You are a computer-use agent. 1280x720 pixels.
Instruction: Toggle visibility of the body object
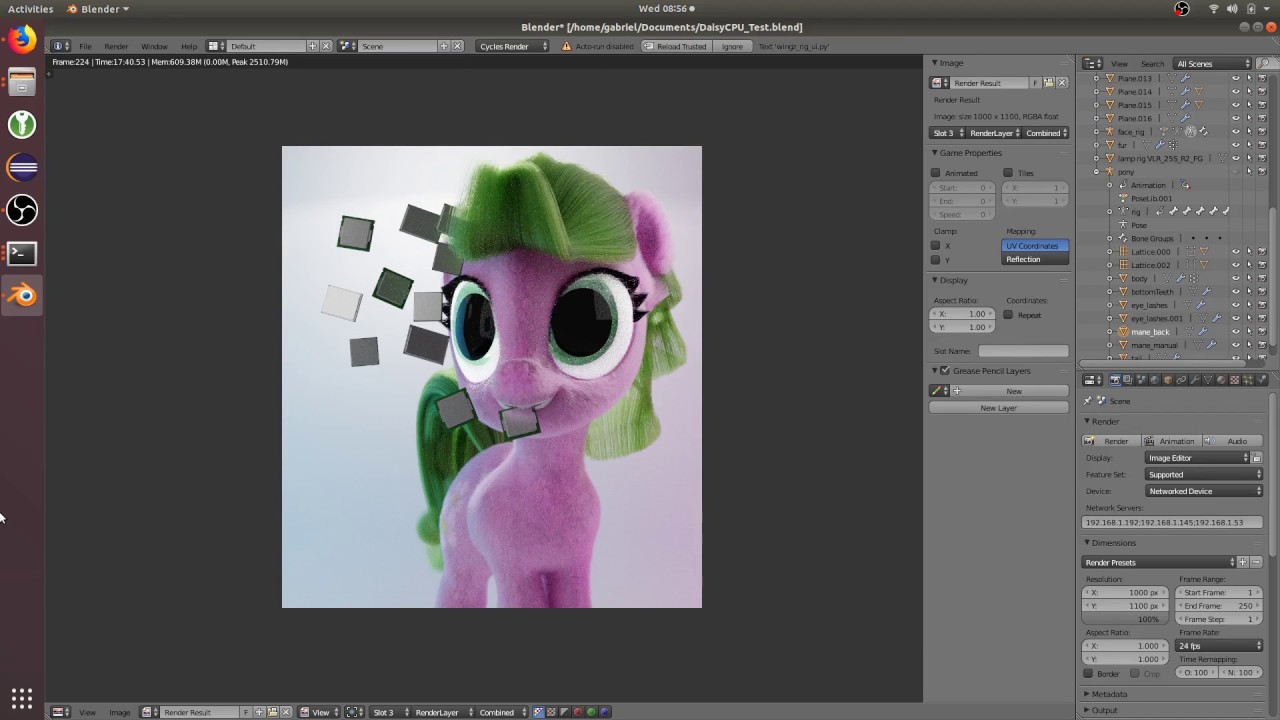click(x=1235, y=278)
